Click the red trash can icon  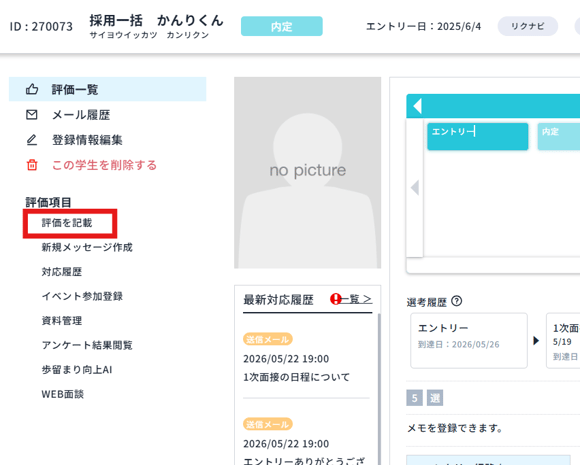tap(32, 165)
